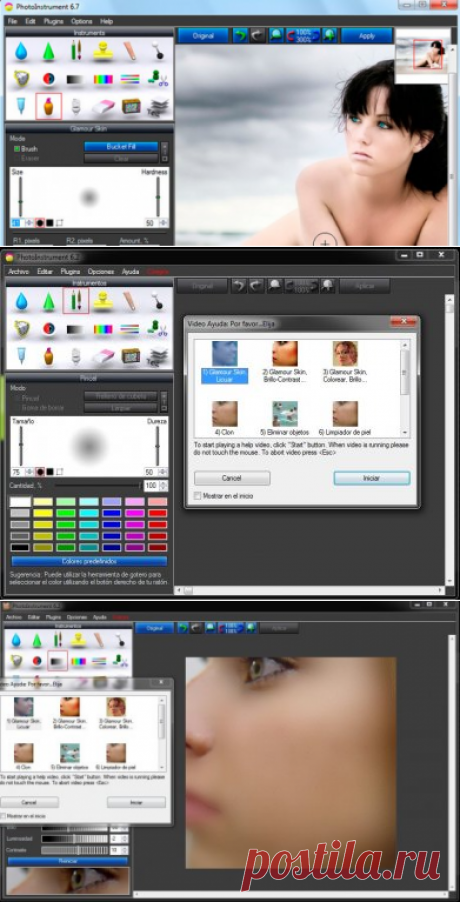The height and width of the screenshot is (902, 460).
Task: Select the black pin tool in English window
Action: point(158,51)
